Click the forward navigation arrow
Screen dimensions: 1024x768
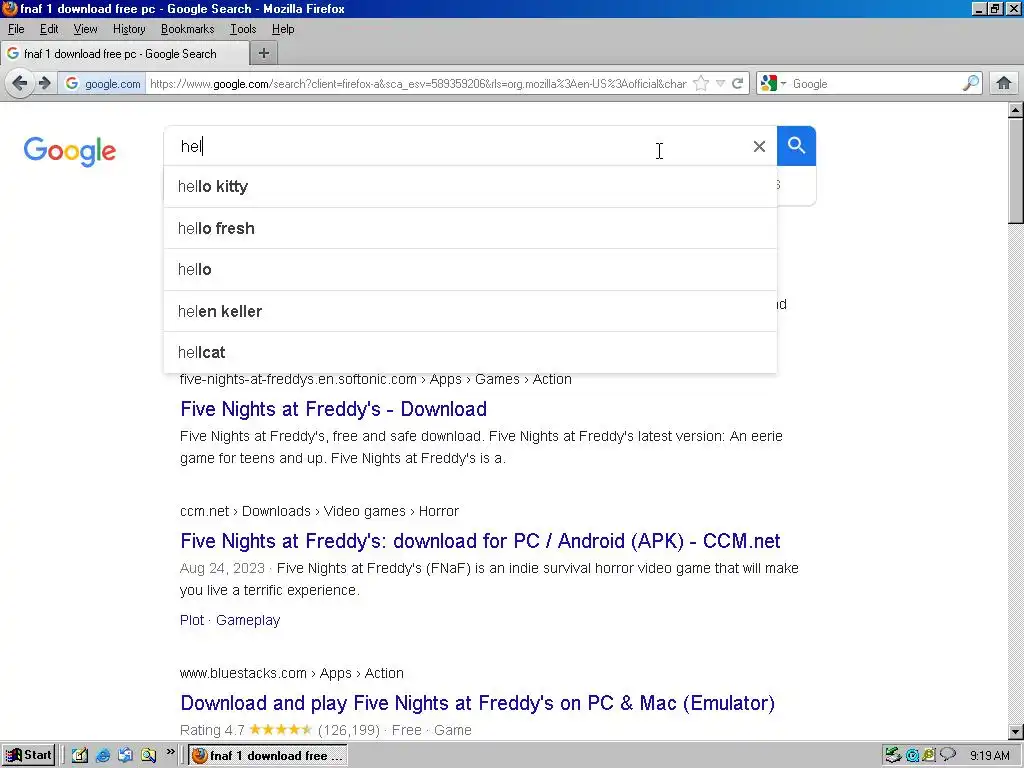tap(44, 84)
